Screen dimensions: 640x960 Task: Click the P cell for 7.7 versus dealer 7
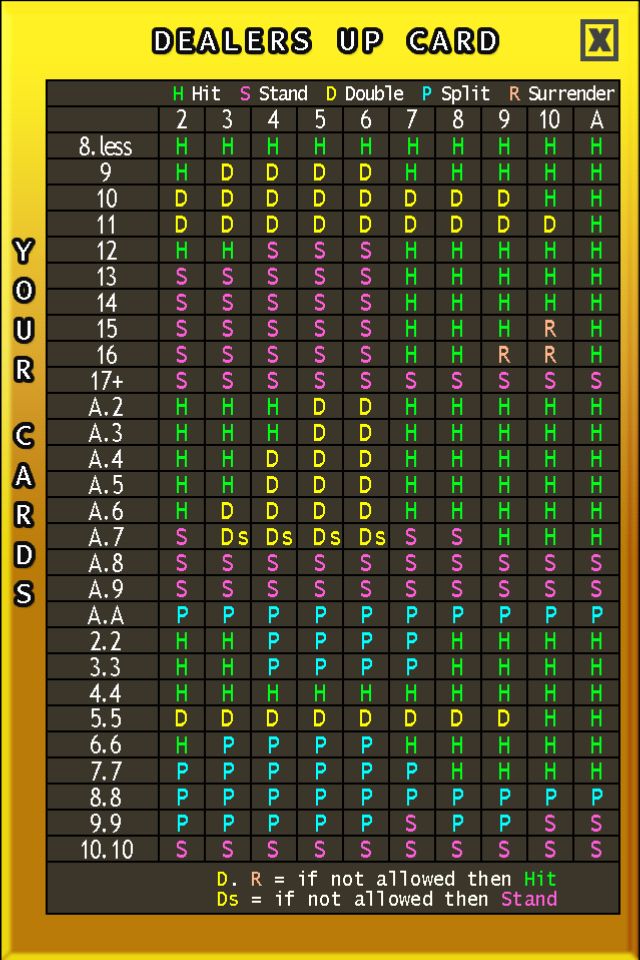pyautogui.click(x=412, y=771)
